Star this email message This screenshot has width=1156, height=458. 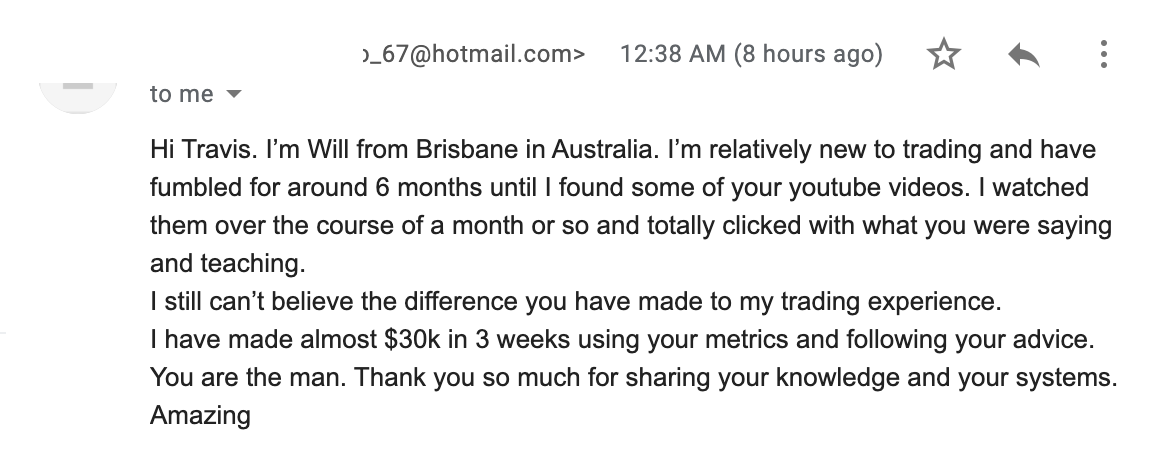pos(944,55)
